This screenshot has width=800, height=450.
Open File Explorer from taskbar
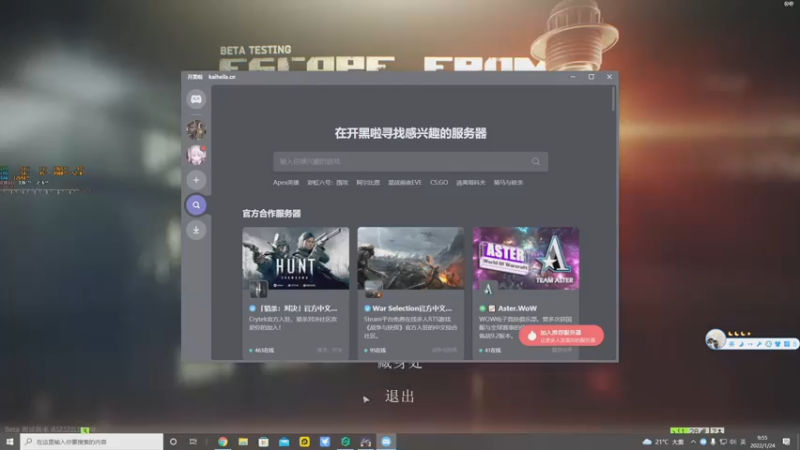tap(243, 442)
